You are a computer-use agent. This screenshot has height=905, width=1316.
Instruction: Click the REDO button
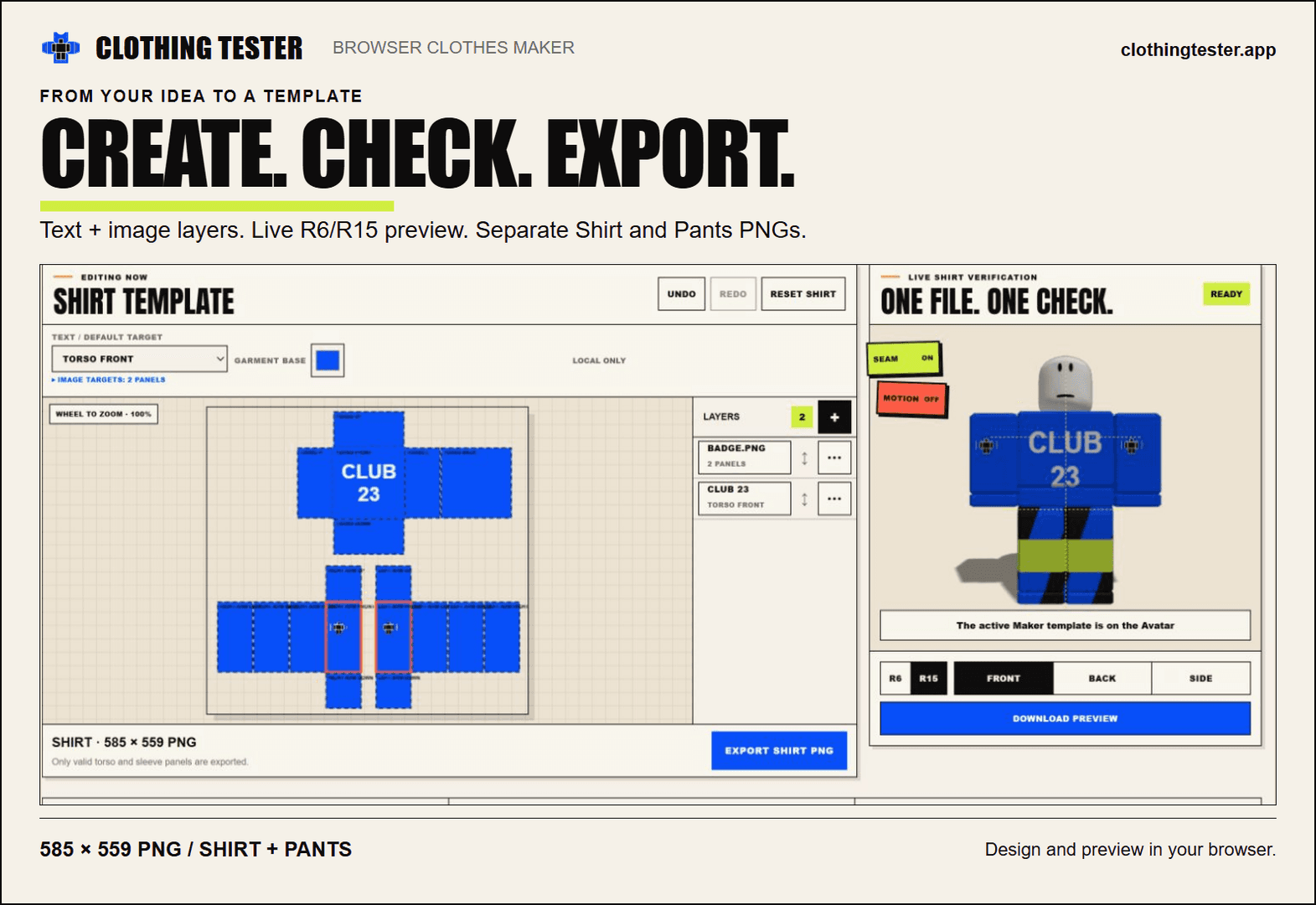[x=733, y=294]
